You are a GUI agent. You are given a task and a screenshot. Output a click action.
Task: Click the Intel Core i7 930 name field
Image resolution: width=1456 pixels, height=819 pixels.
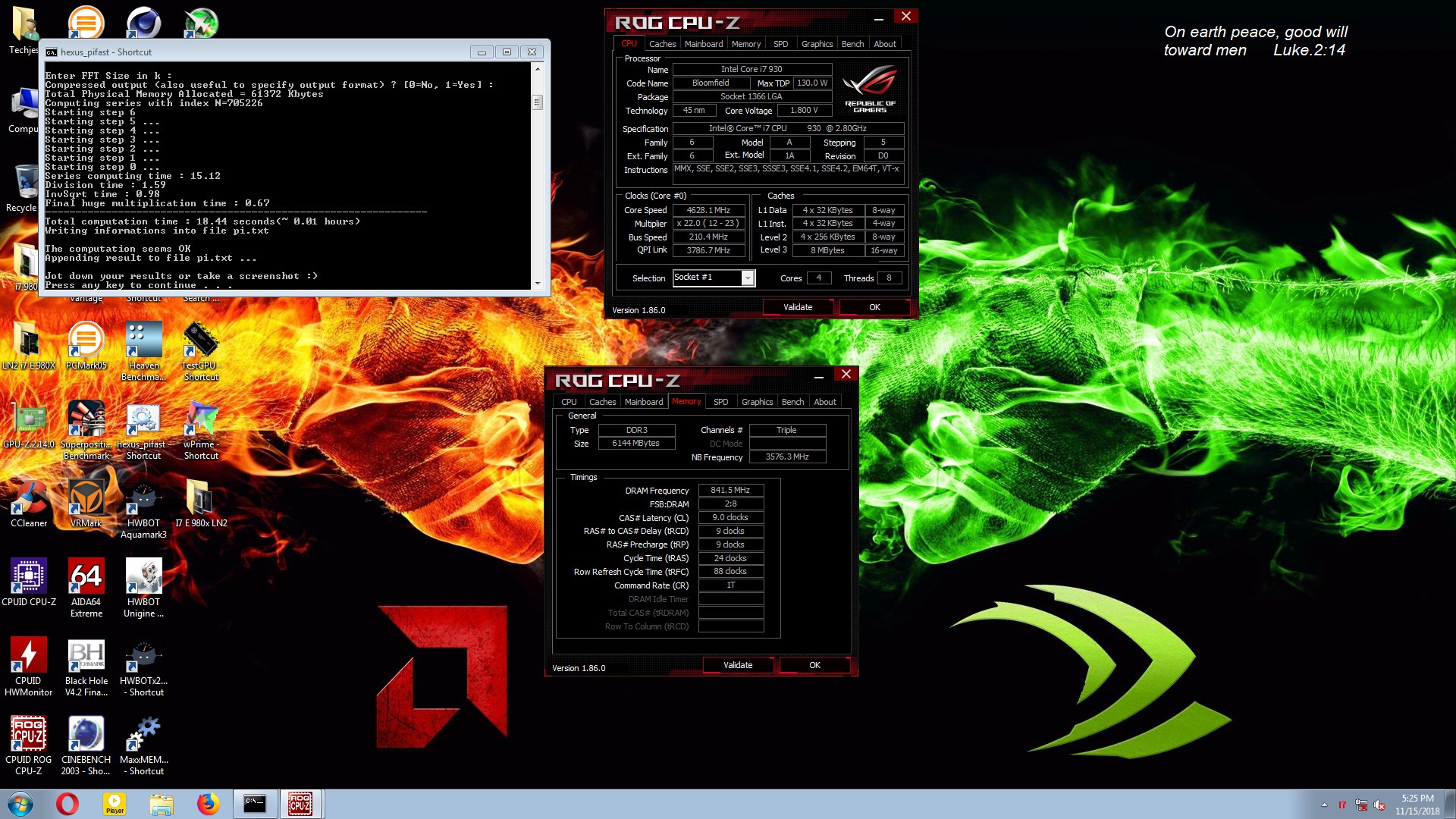pos(752,69)
